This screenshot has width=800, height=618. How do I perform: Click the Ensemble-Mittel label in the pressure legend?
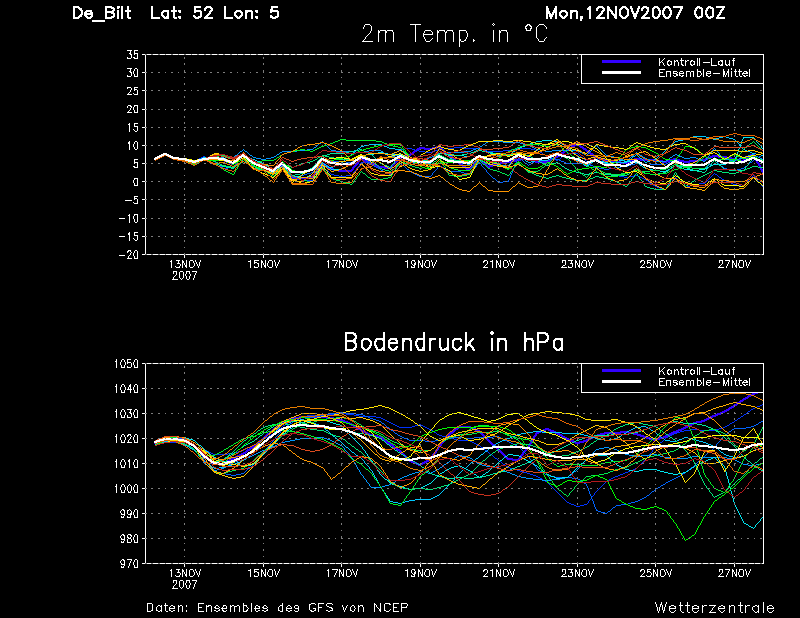tap(704, 382)
